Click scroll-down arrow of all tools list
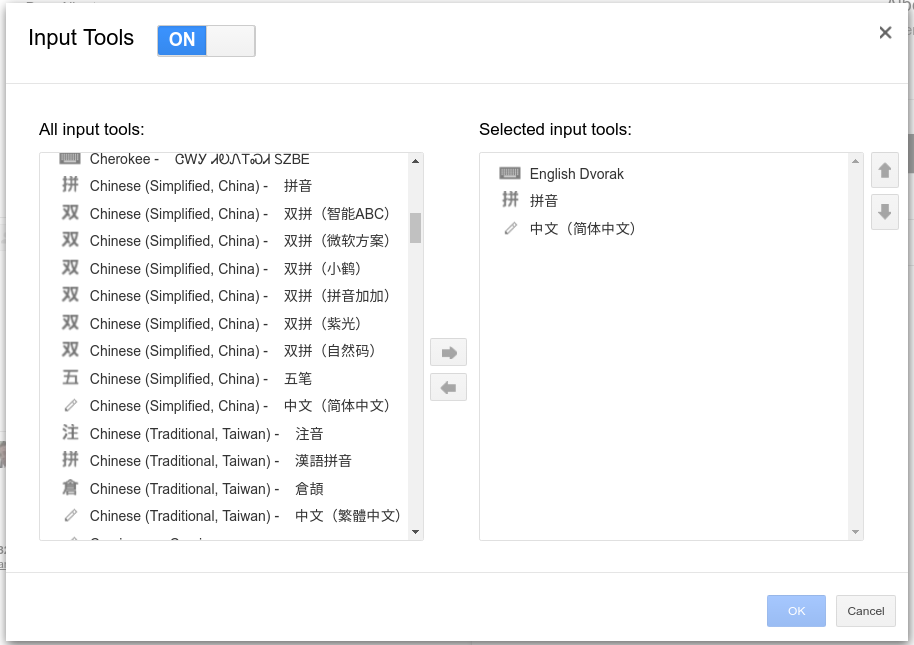This screenshot has height=645, width=914. 415,532
